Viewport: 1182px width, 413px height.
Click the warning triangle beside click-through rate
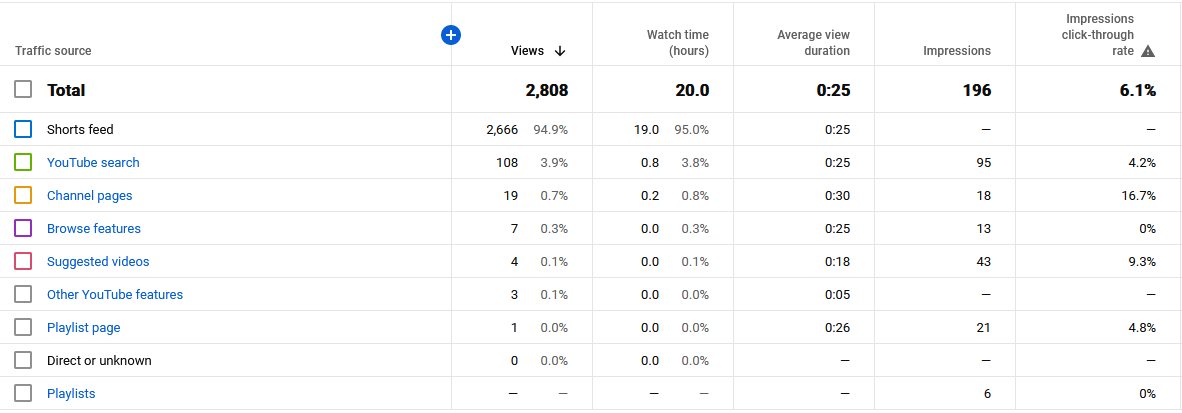click(1148, 51)
